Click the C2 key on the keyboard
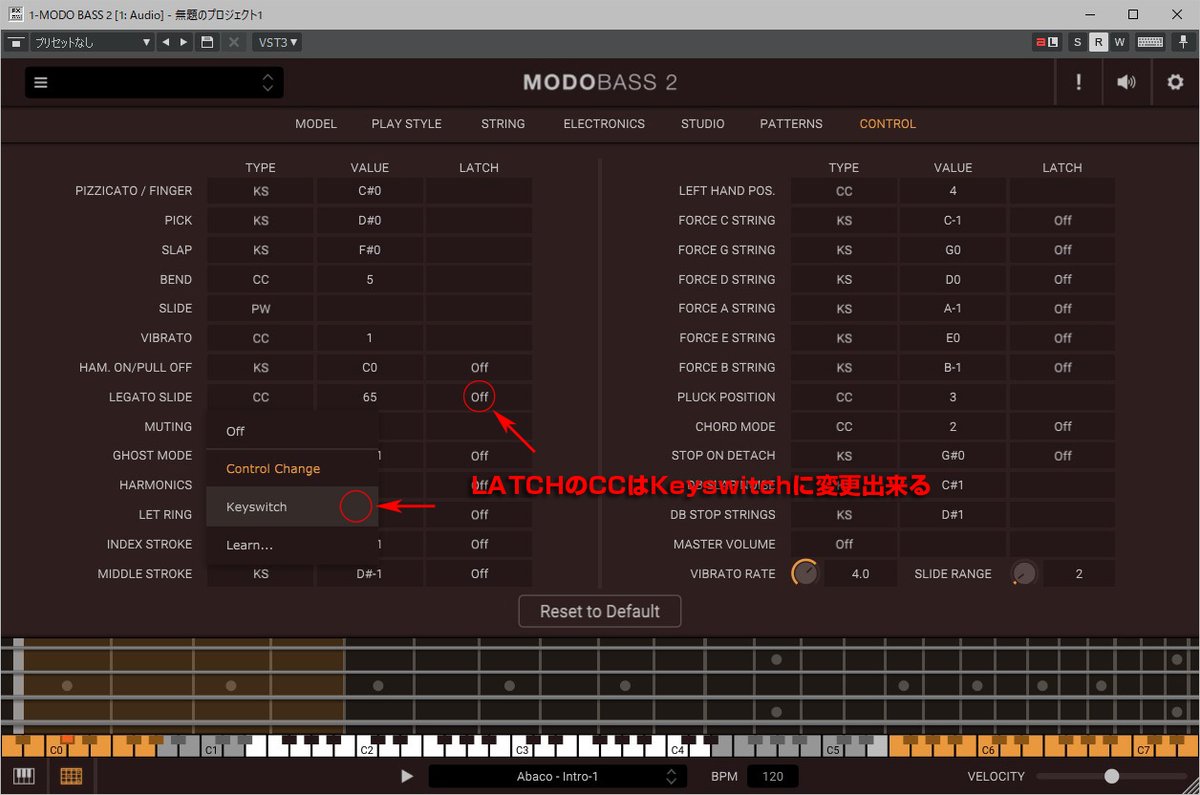Viewport: 1200px width, 795px height. [366, 751]
